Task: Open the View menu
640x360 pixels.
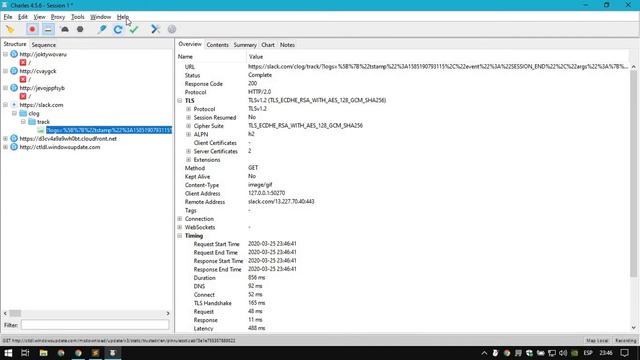Action: [39, 17]
